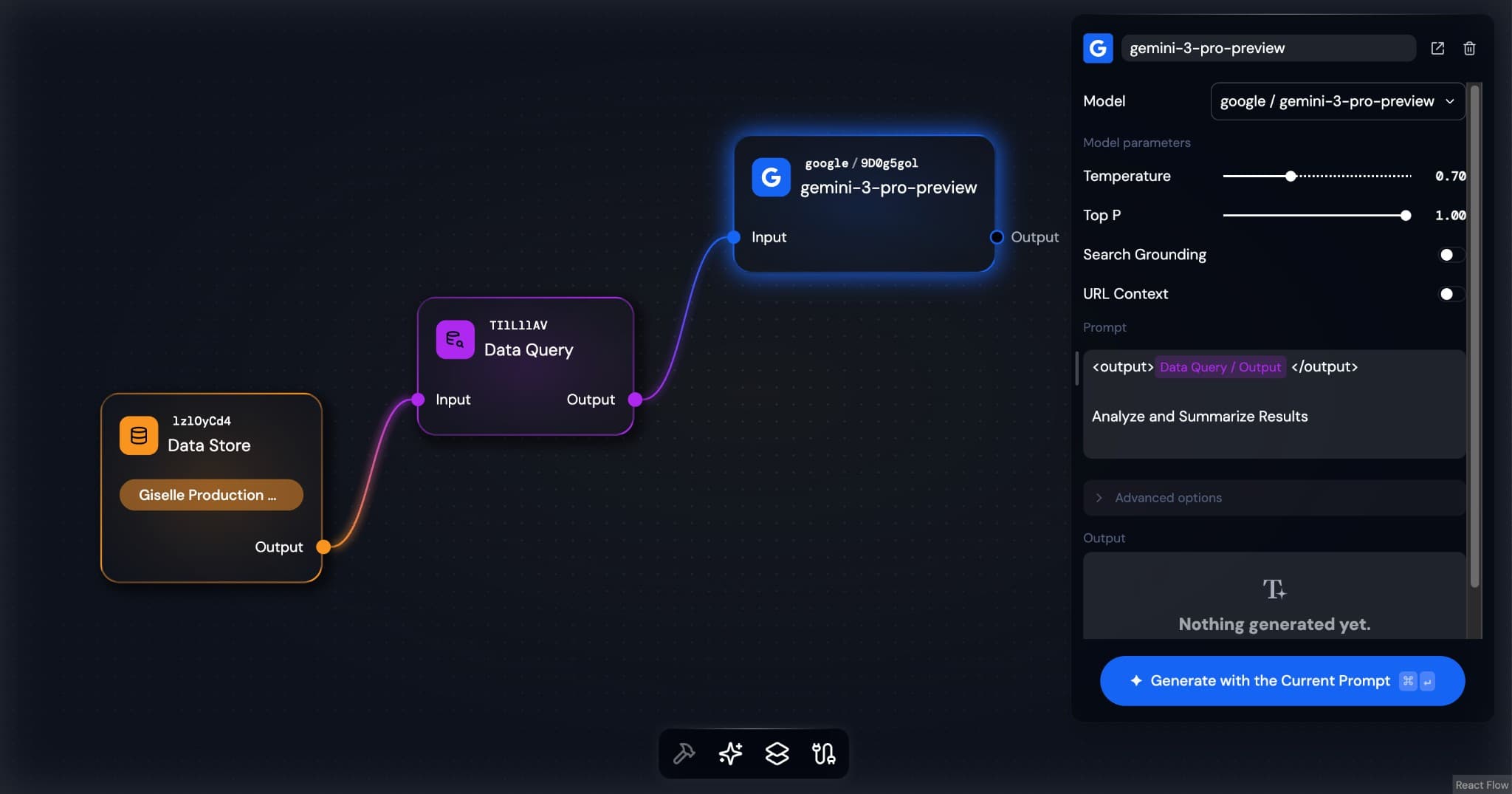Click the Google icon in the properties panel

[x=1098, y=48]
